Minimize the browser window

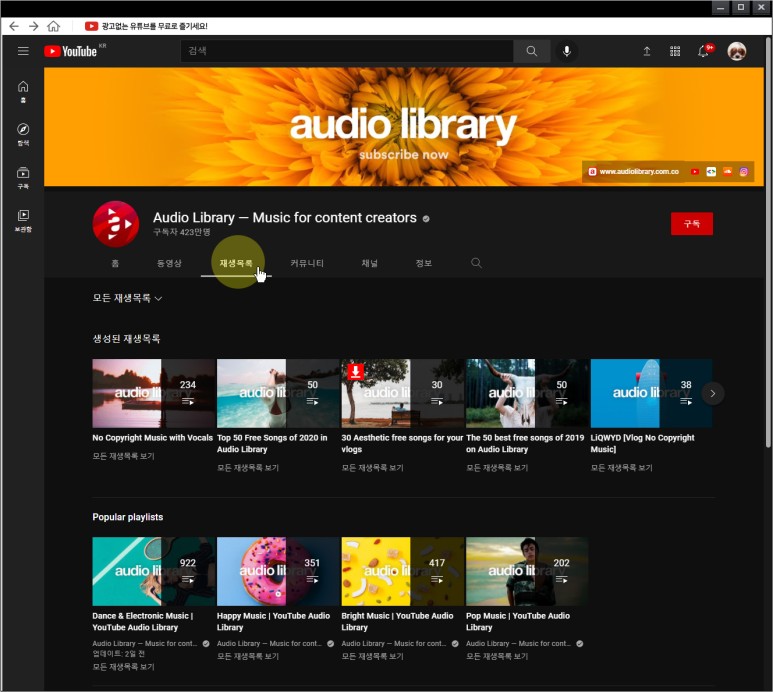point(720,7)
